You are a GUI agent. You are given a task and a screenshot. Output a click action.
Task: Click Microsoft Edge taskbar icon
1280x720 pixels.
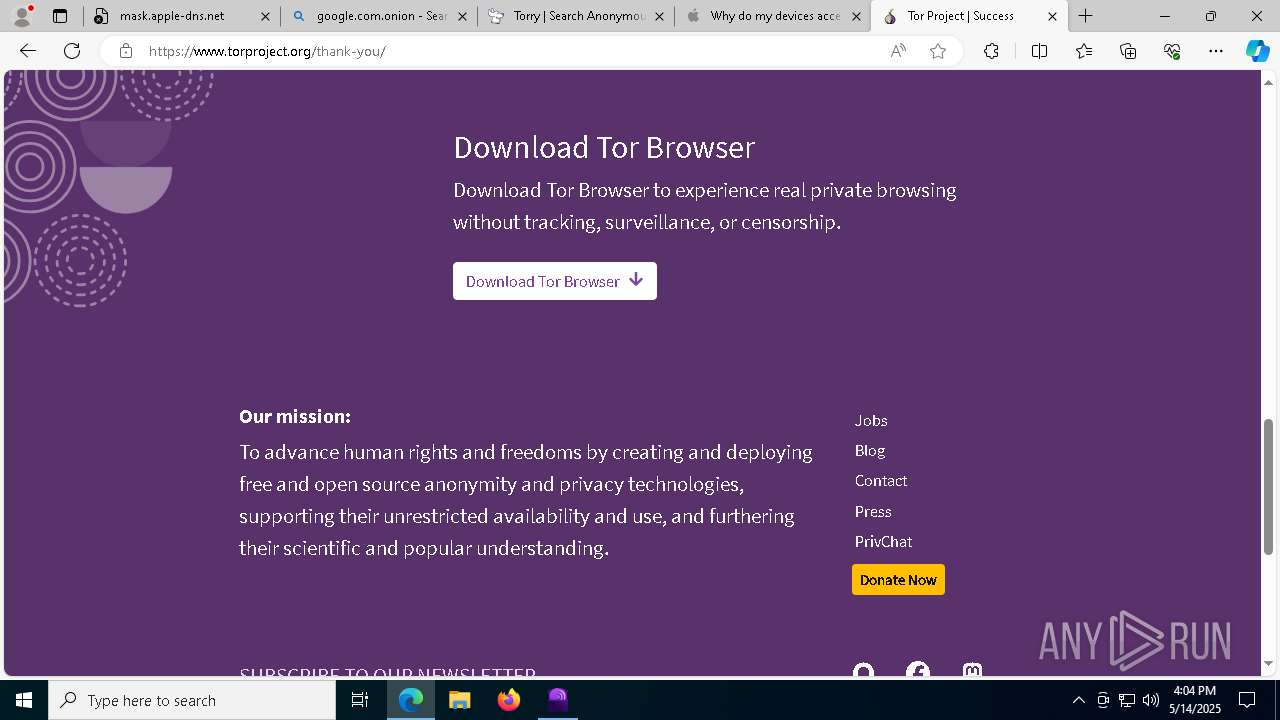coord(411,700)
